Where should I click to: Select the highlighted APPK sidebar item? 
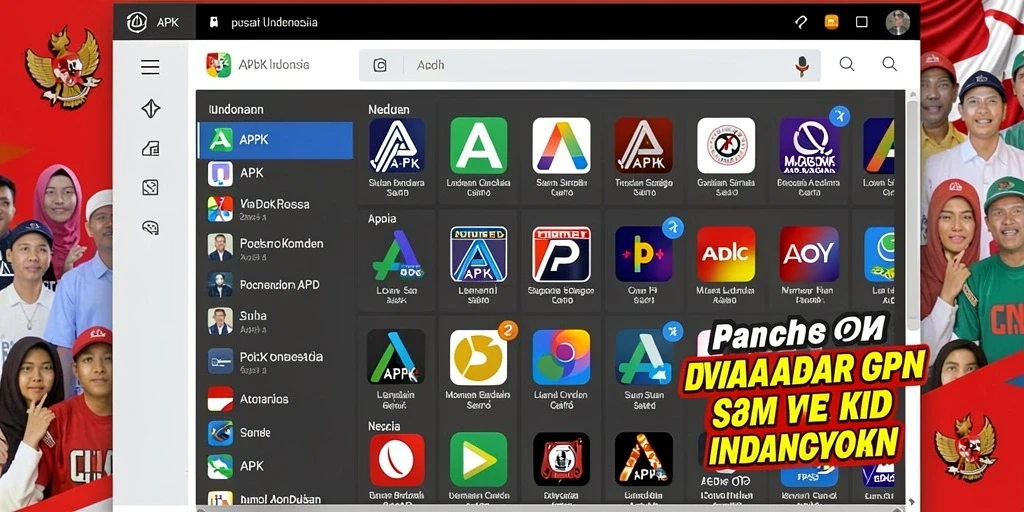pyautogui.click(x=275, y=140)
